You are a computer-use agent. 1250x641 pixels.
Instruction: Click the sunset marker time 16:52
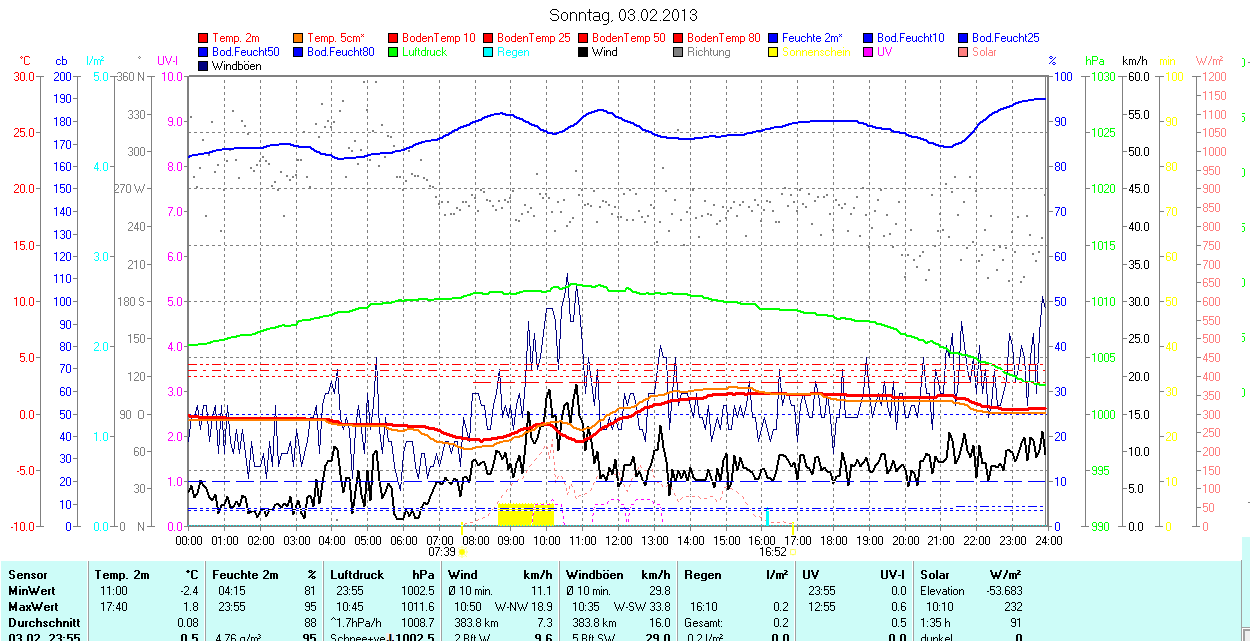point(772,551)
